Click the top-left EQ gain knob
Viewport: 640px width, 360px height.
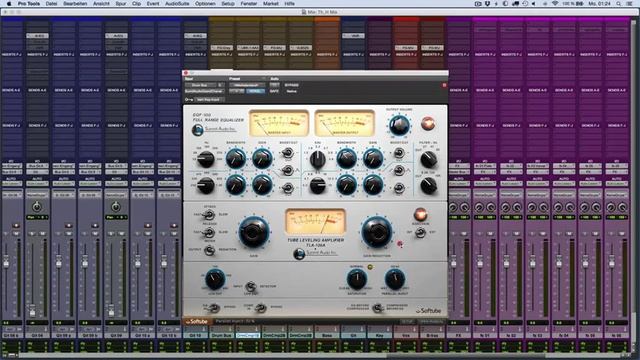pyautogui.click(x=262, y=159)
